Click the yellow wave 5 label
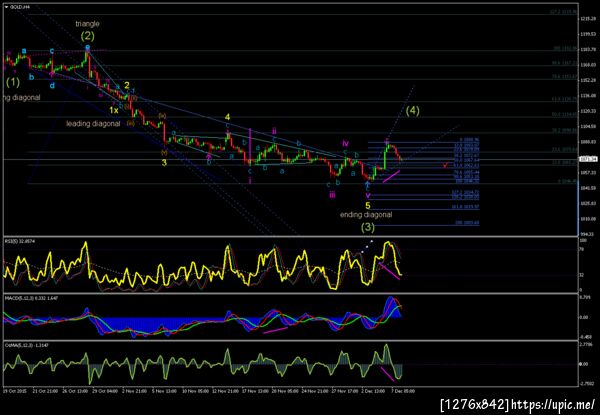 [368, 206]
